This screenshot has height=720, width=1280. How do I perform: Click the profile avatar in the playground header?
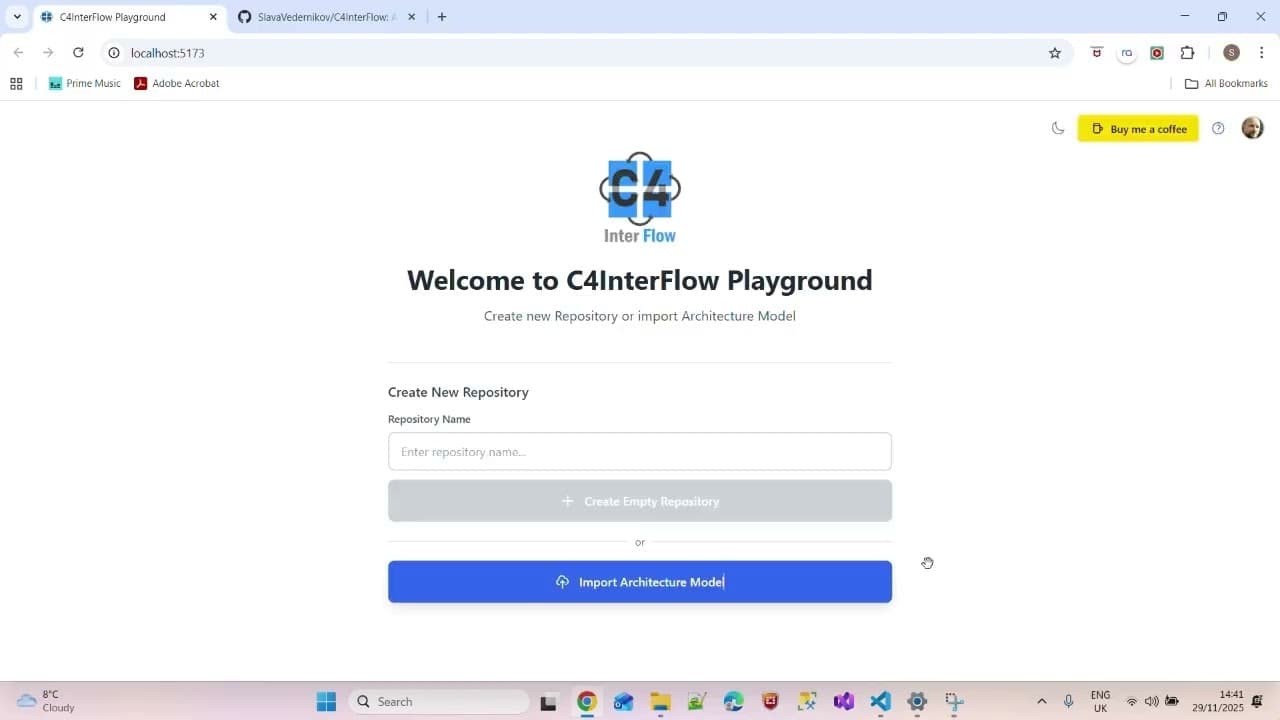pos(1252,128)
